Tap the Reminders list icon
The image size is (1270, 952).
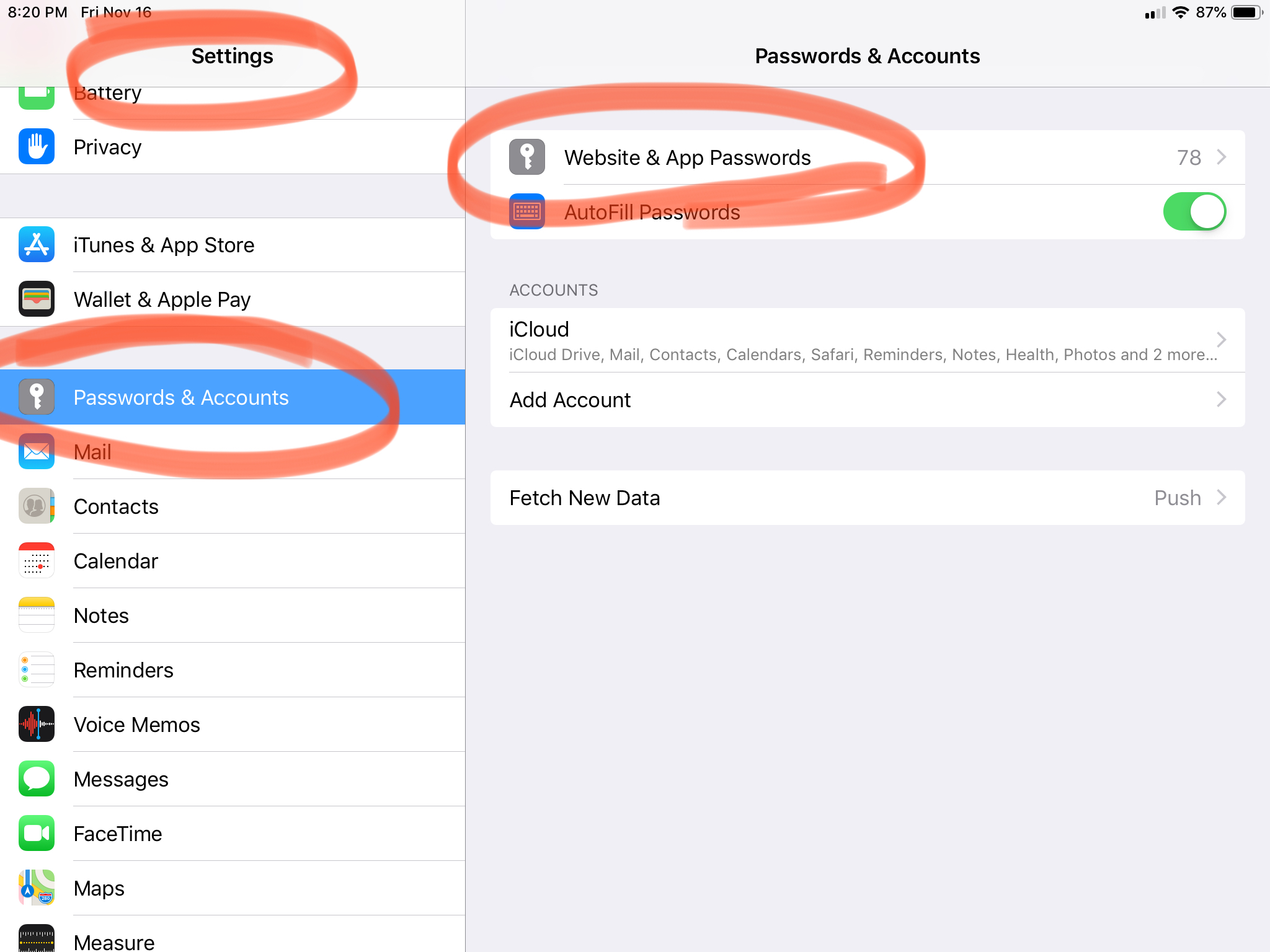[x=37, y=670]
